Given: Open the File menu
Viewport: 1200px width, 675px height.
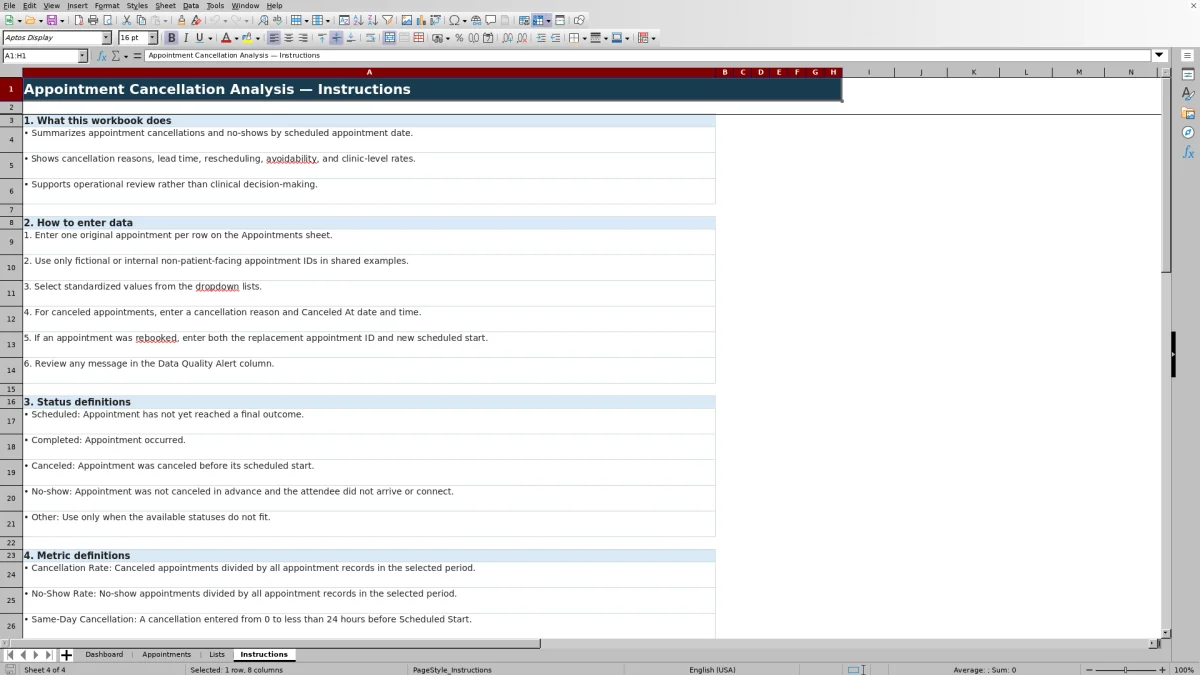Looking at the screenshot, I should point(9,5).
